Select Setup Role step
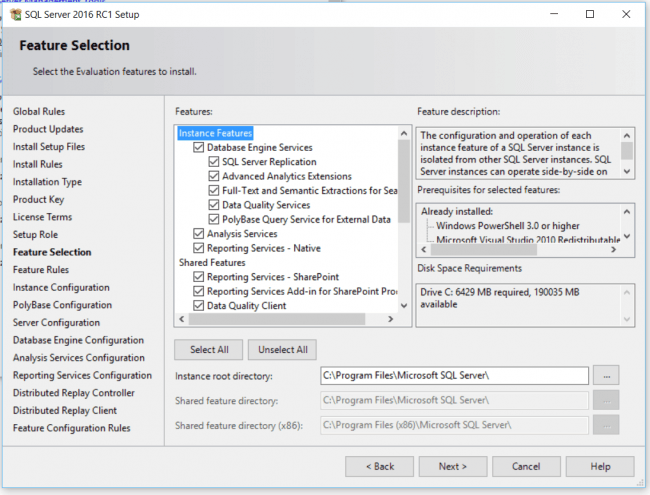The height and width of the screenshot is (495, 650). point(35,235)
